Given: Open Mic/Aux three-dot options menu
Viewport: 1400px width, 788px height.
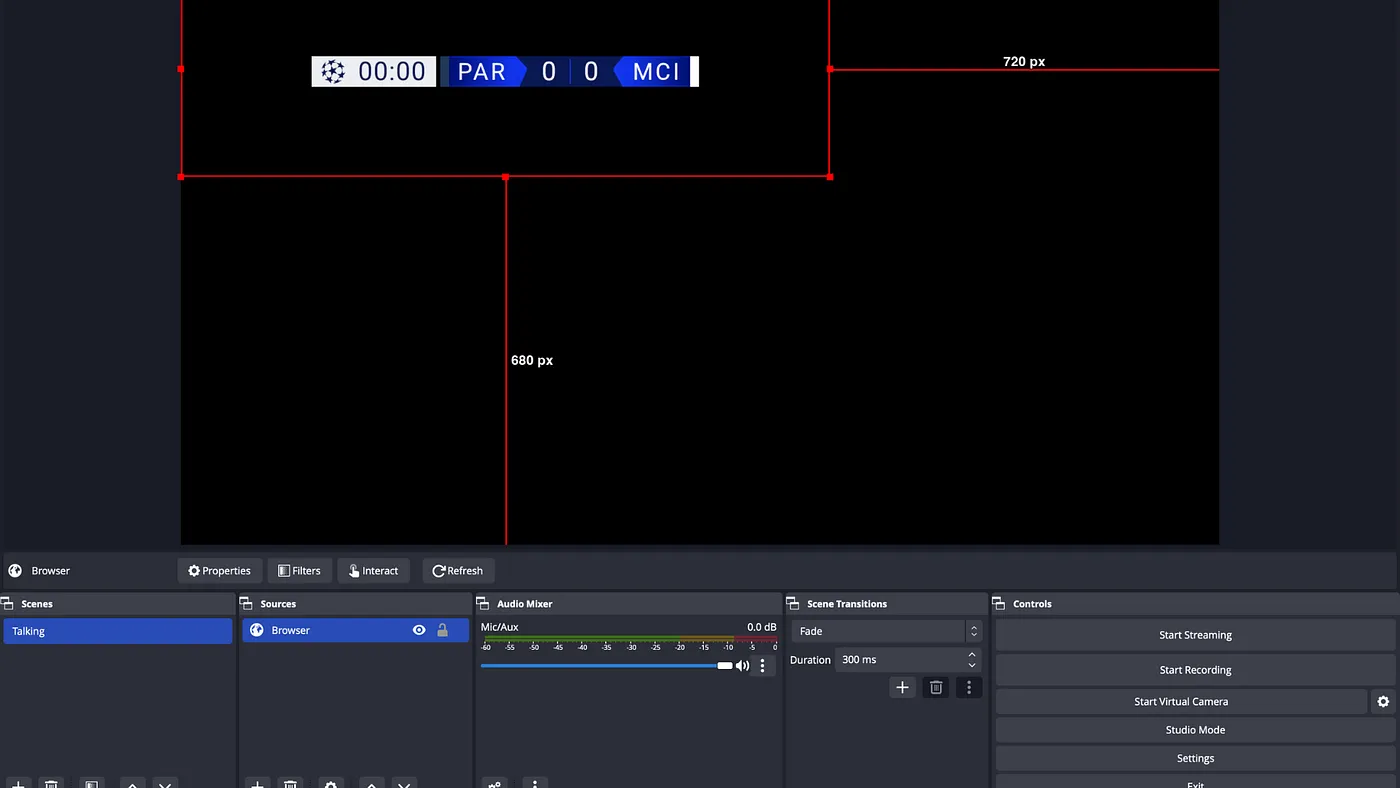Looking at the screenshot, I should click(x=762, y=666).
